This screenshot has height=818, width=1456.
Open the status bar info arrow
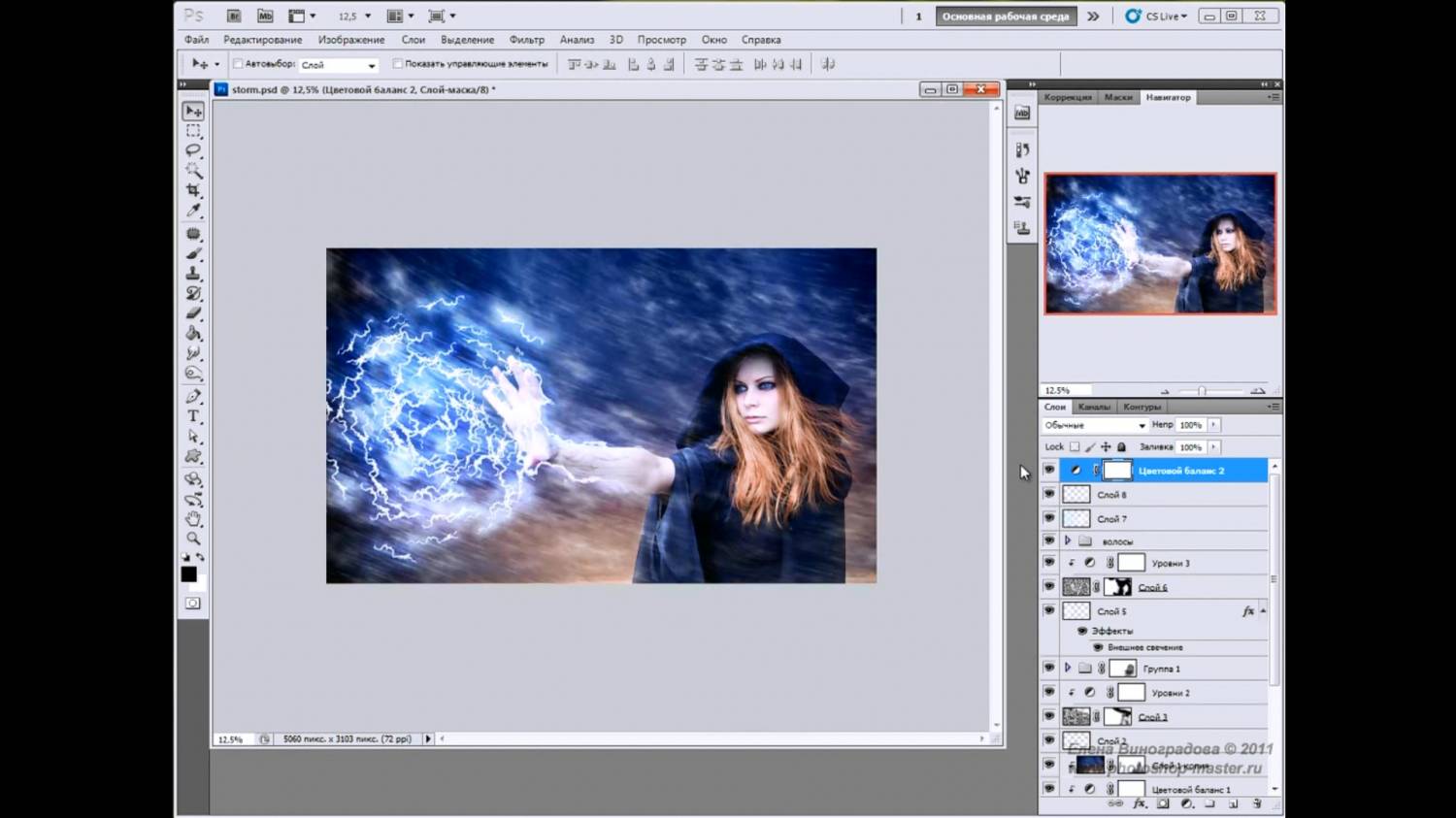coord(428,738)
